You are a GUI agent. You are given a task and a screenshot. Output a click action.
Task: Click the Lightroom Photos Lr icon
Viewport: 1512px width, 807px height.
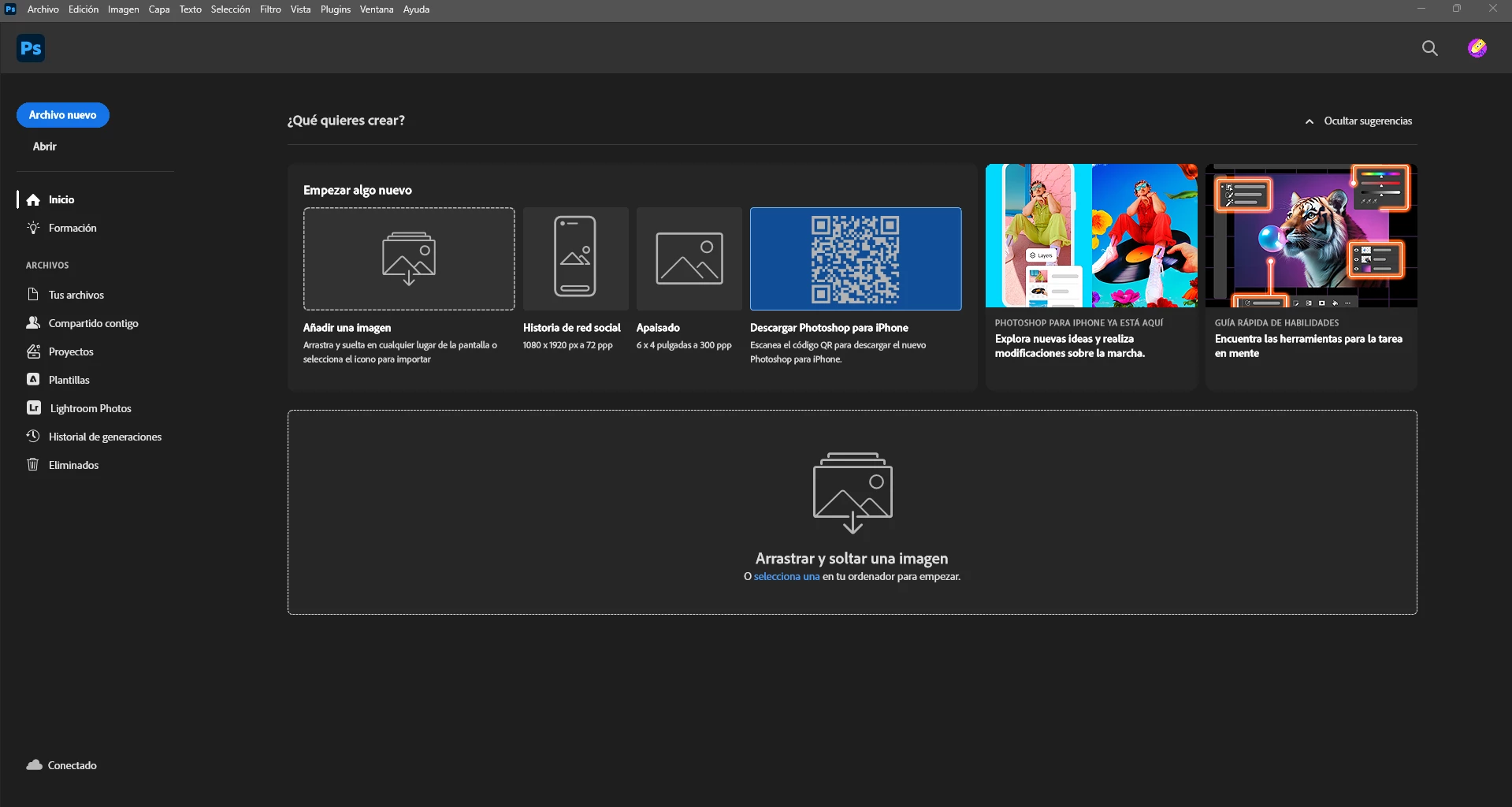click(x=34, y=407)
